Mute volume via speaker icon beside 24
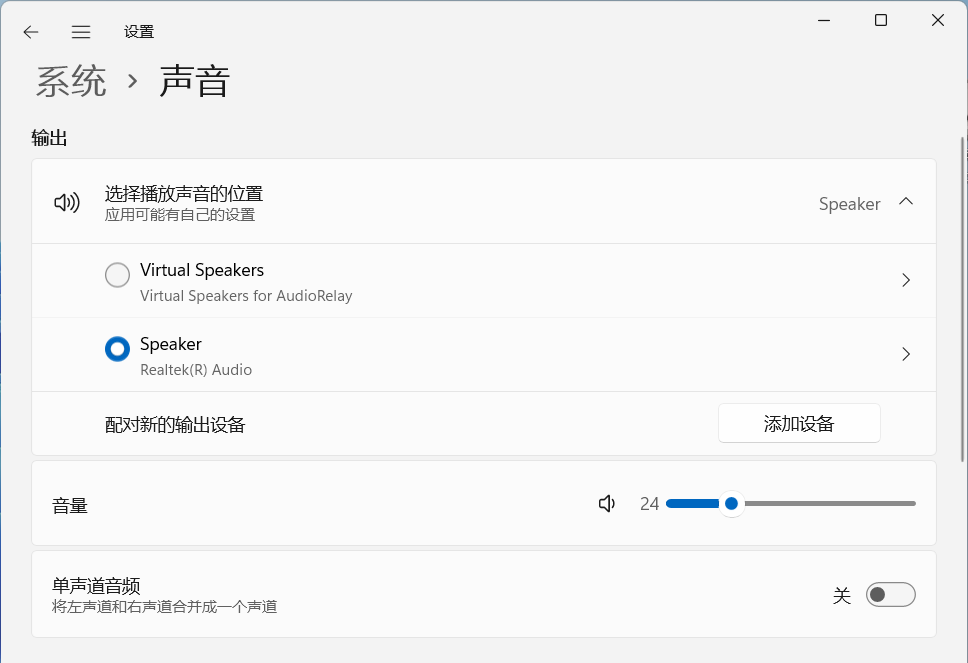 607,504
